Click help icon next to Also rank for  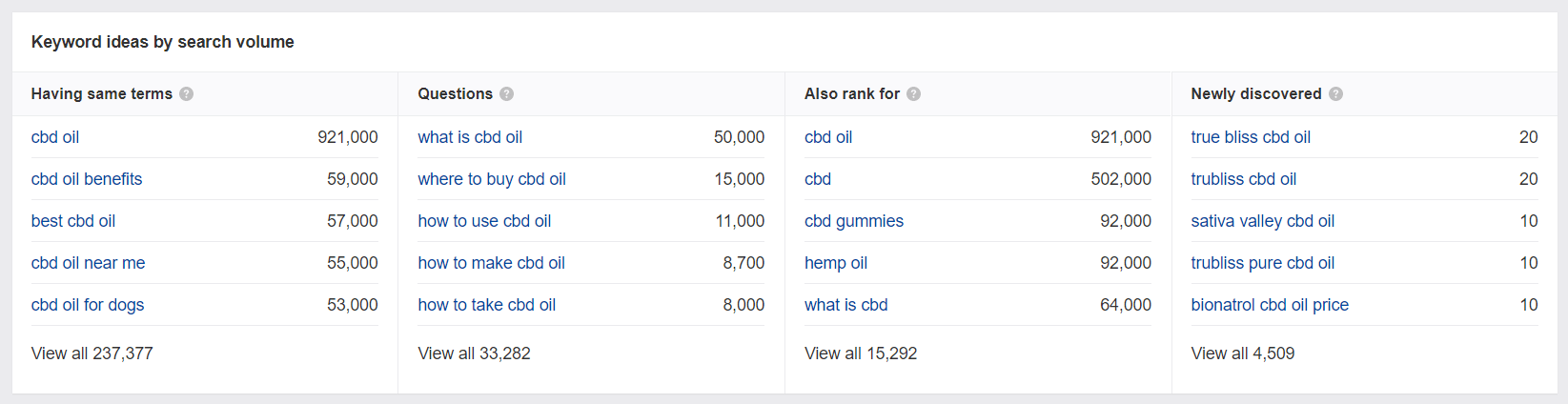coord(914,94)
